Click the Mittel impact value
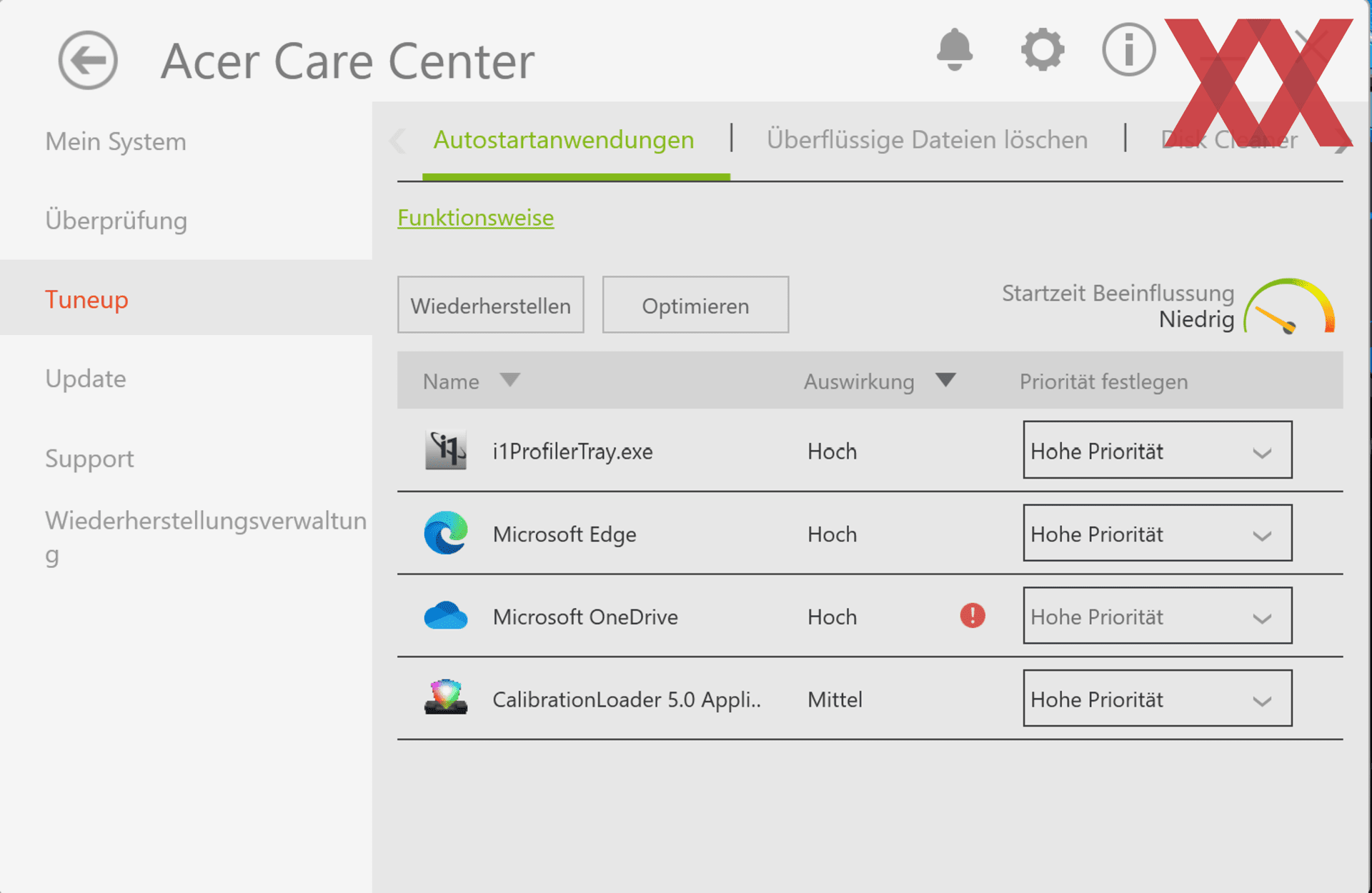This screenshot has width=1372, height=893. coord(835,699)
